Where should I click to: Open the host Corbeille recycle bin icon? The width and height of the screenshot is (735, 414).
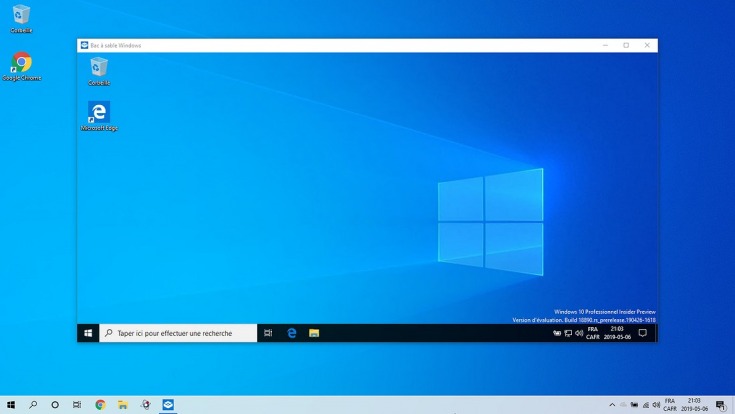[21, 19]
